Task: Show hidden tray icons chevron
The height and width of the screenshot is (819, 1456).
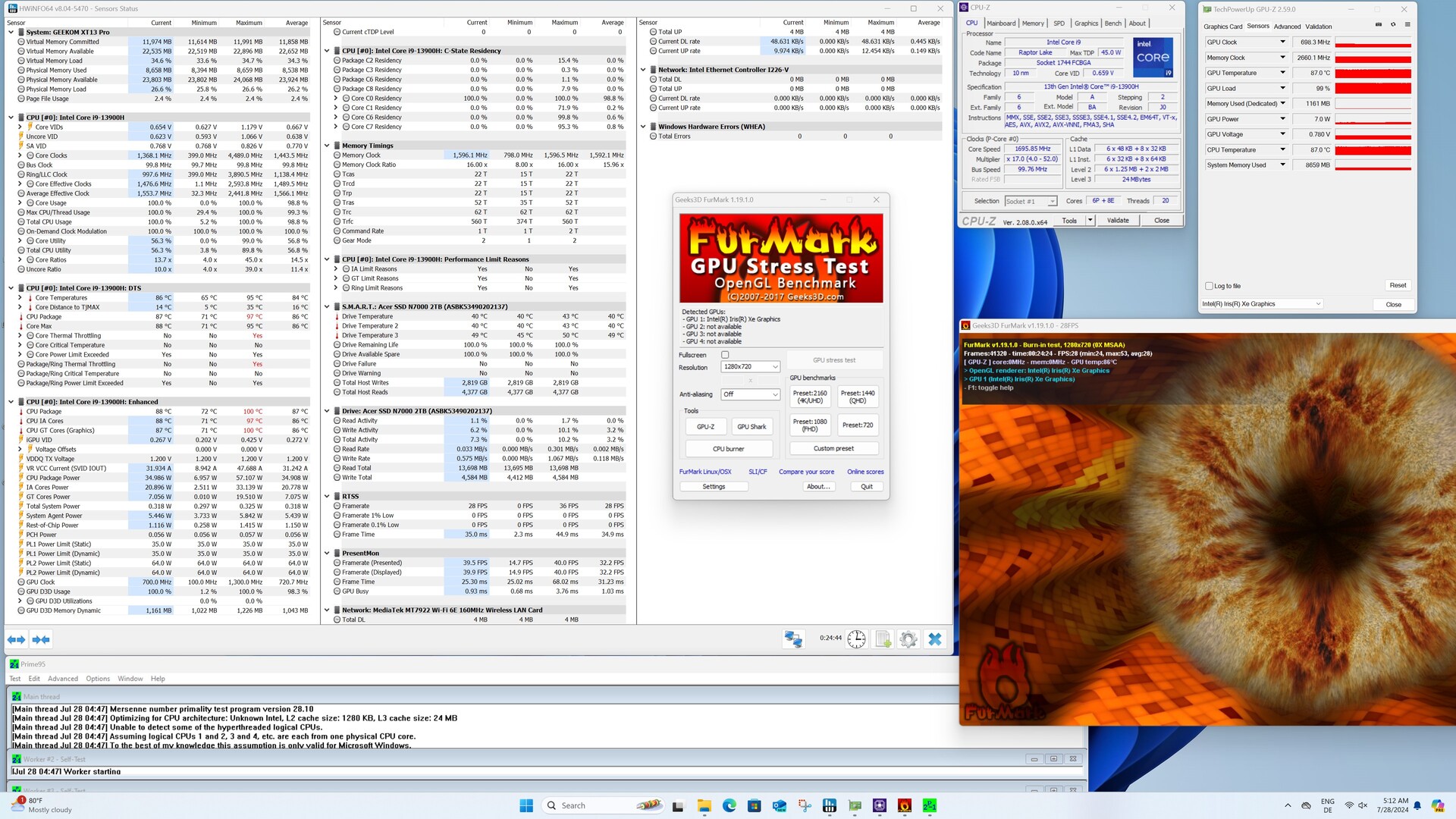Action: [x=1288, y=805]
